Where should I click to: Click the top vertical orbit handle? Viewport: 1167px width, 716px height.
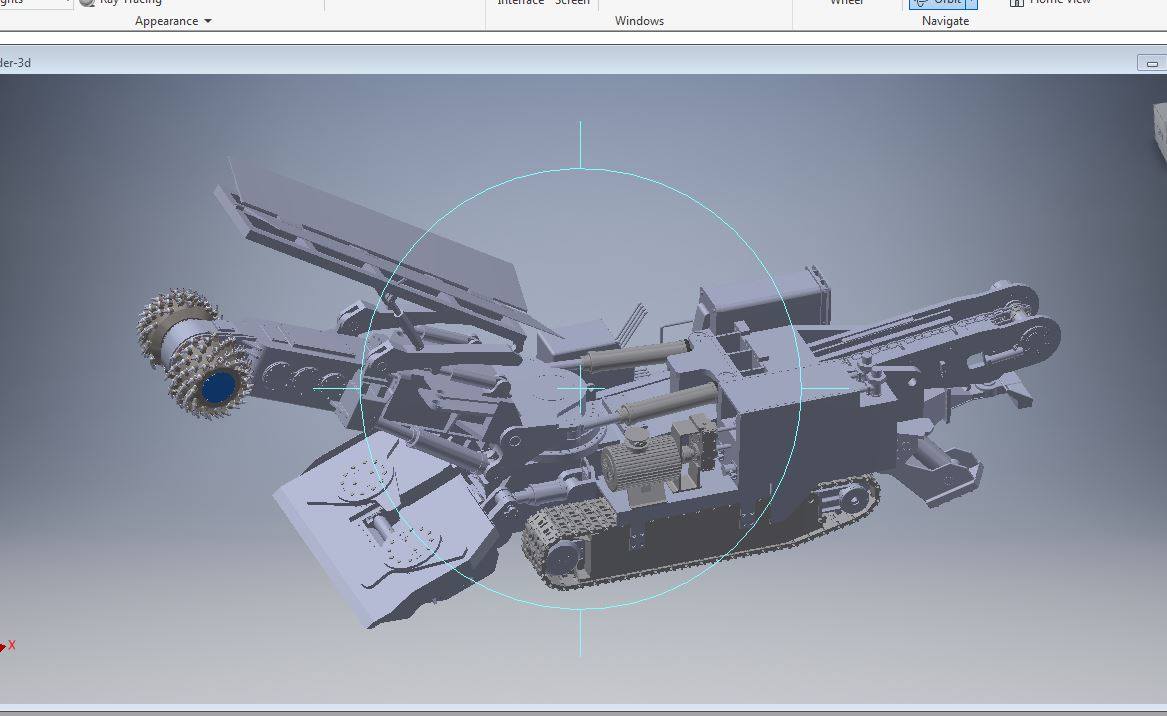[581, 145]
